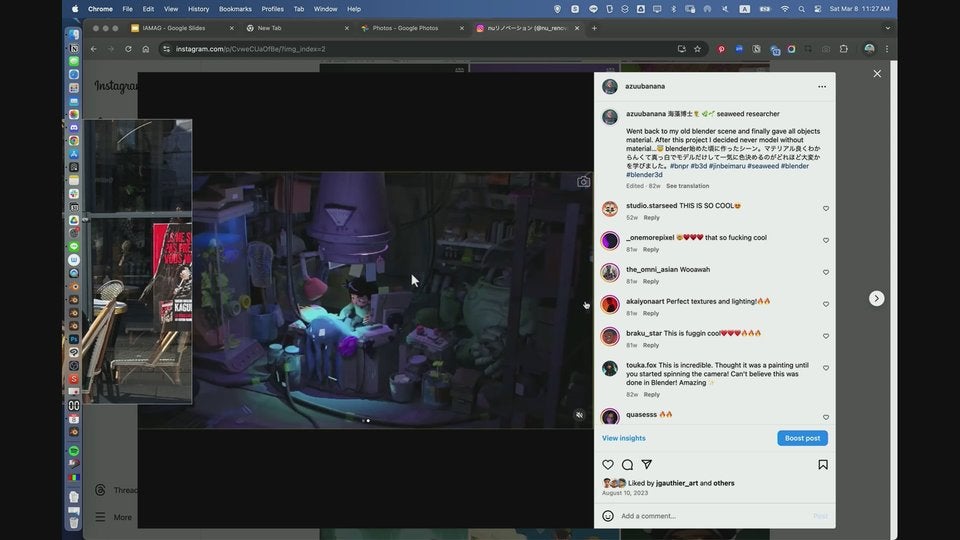
Task: Click See translation under caption
Action: click(x=687, y=186)
